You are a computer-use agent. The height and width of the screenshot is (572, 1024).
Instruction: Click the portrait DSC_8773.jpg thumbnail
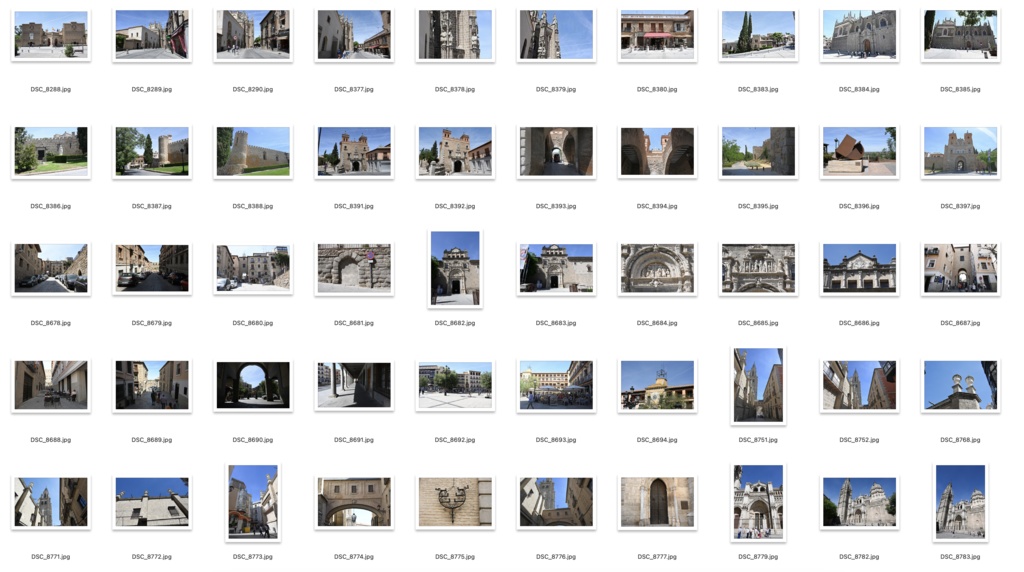click(x=253, y=502)
